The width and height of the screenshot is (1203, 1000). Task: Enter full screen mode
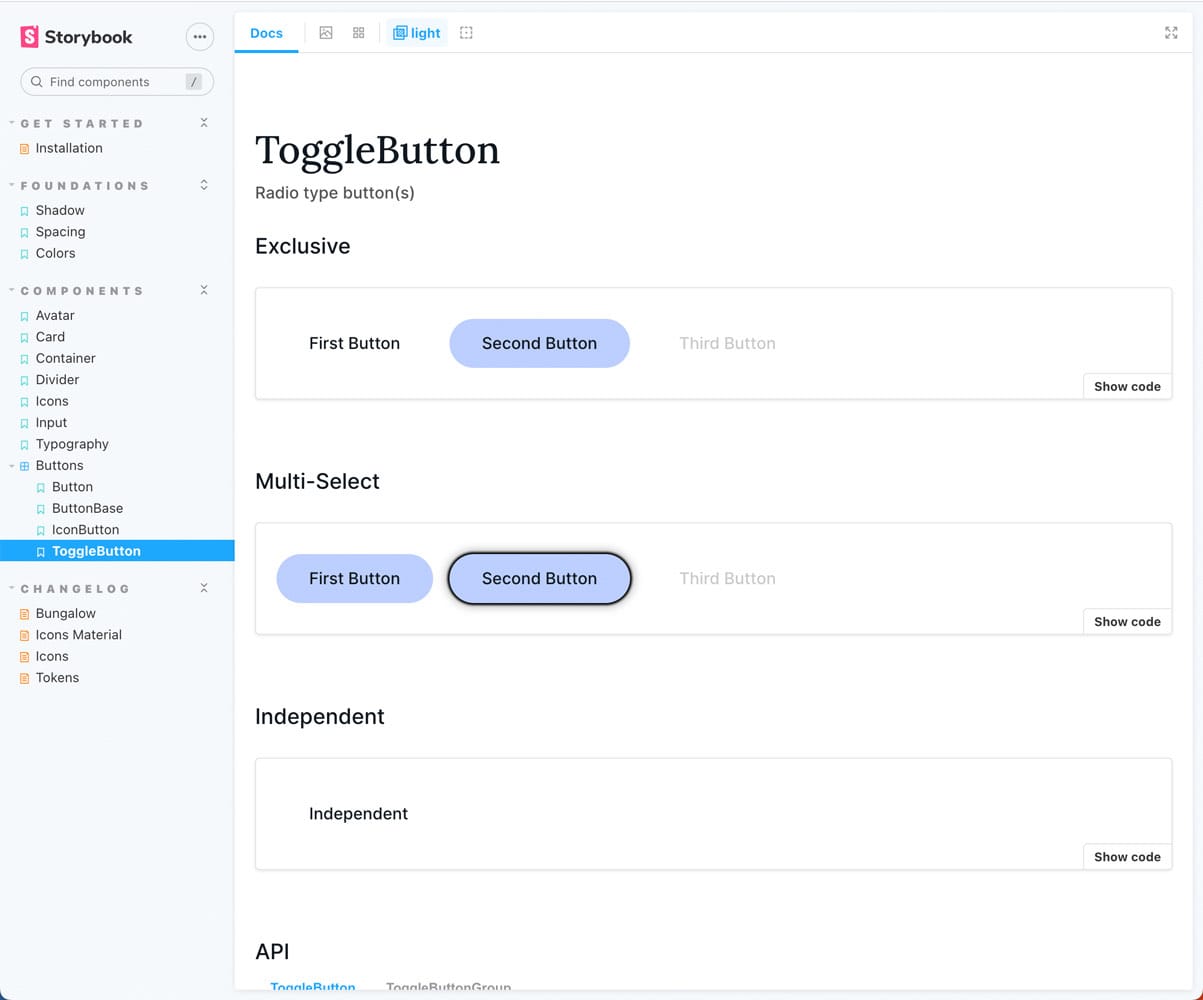(x=1171, y=33)
